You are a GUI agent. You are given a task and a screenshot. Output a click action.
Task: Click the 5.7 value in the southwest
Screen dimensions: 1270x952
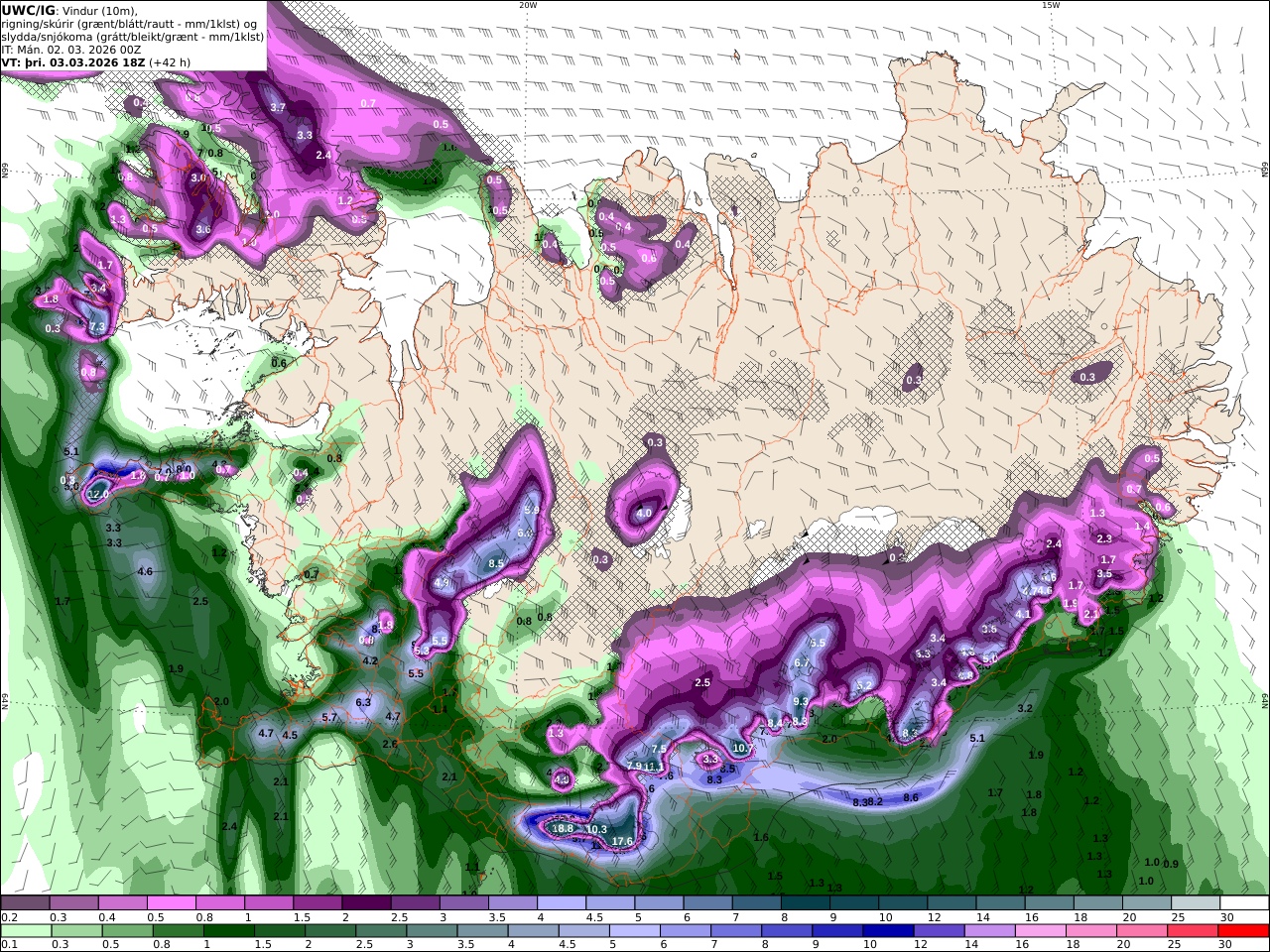[330, 718]
